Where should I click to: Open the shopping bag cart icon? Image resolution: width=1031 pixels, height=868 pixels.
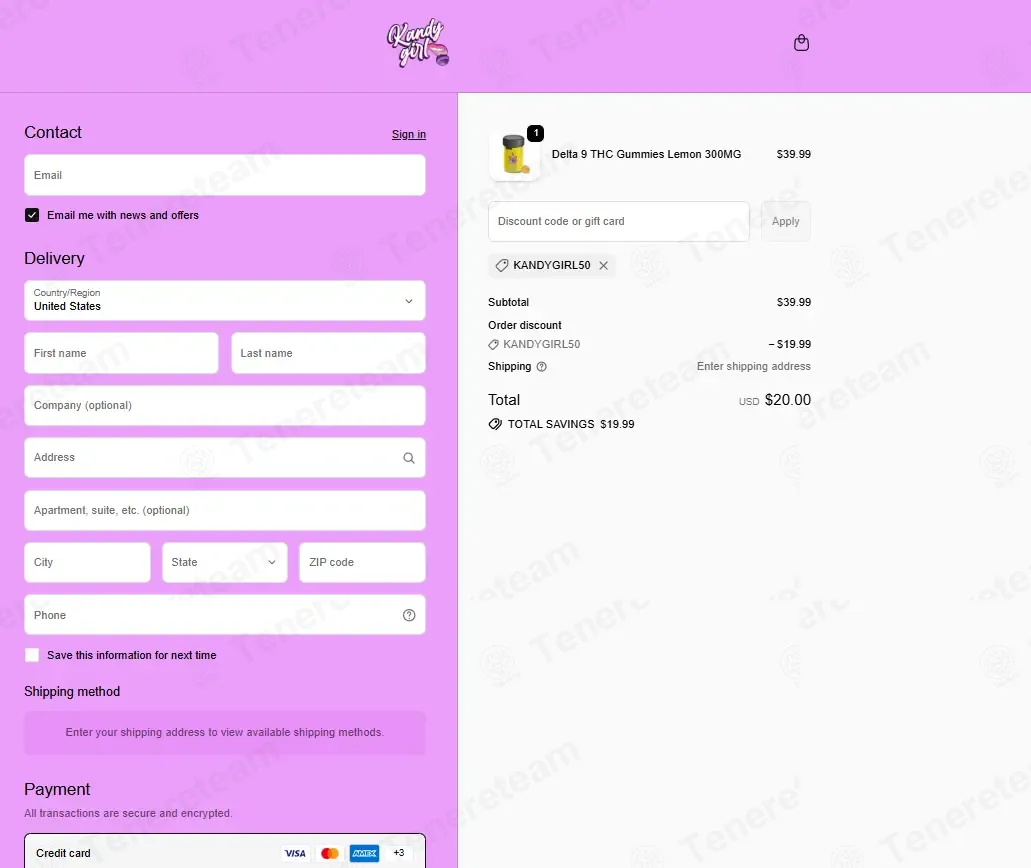[x=801, y=43]
